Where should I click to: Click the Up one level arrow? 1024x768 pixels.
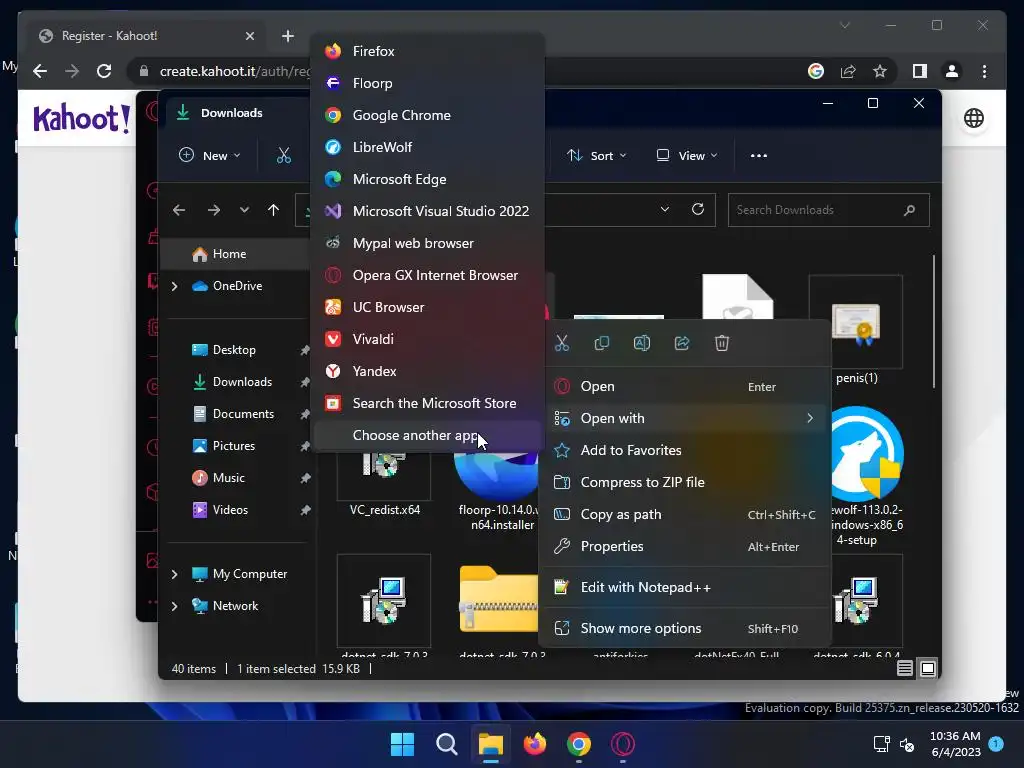coord(274,210)
